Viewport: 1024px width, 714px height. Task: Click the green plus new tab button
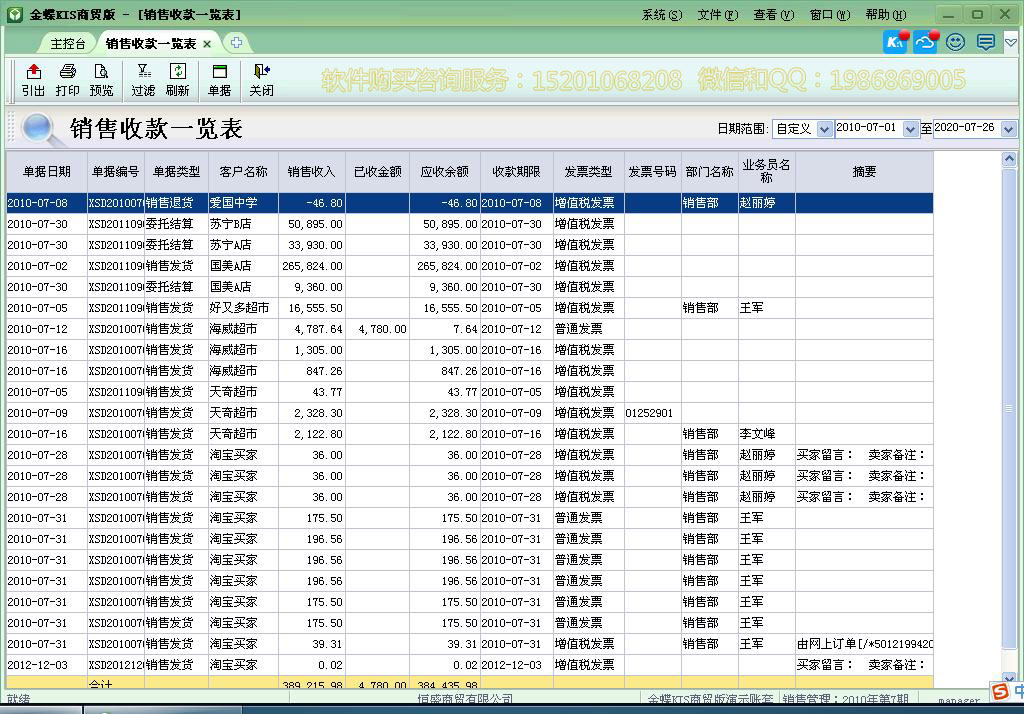pyautogui.click(x=235, y=43)
